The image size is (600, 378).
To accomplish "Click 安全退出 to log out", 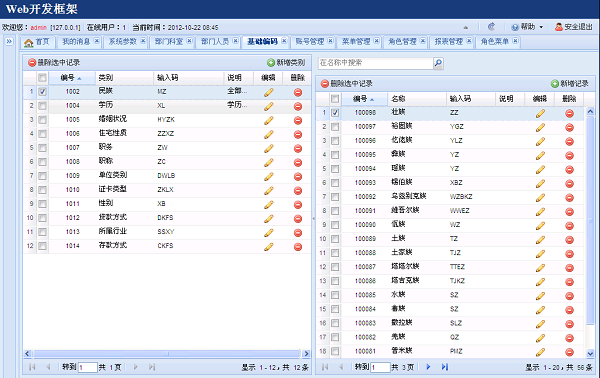I will coord(574,27).
